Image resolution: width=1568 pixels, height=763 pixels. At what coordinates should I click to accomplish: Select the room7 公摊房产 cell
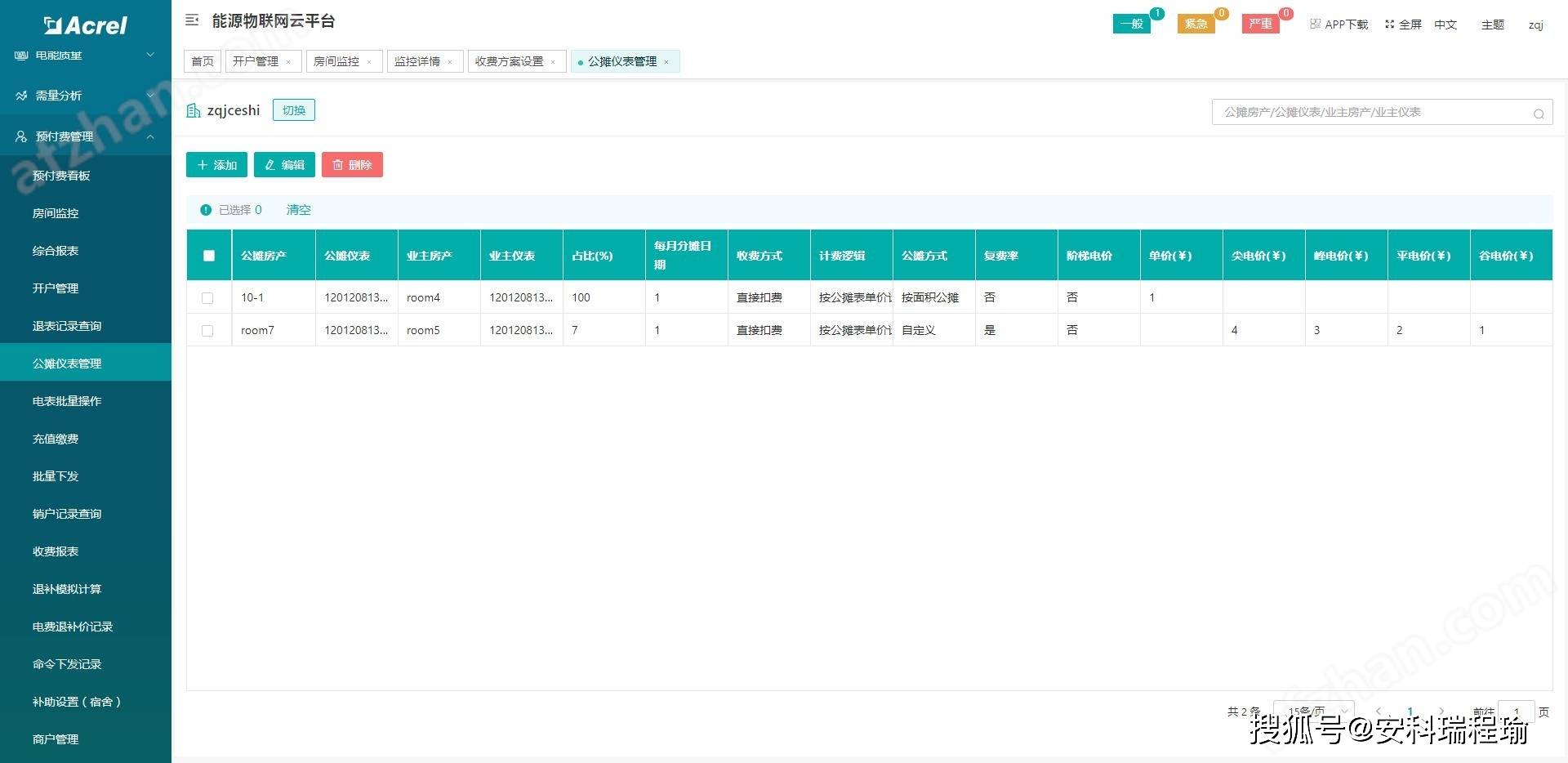(274, 330)
